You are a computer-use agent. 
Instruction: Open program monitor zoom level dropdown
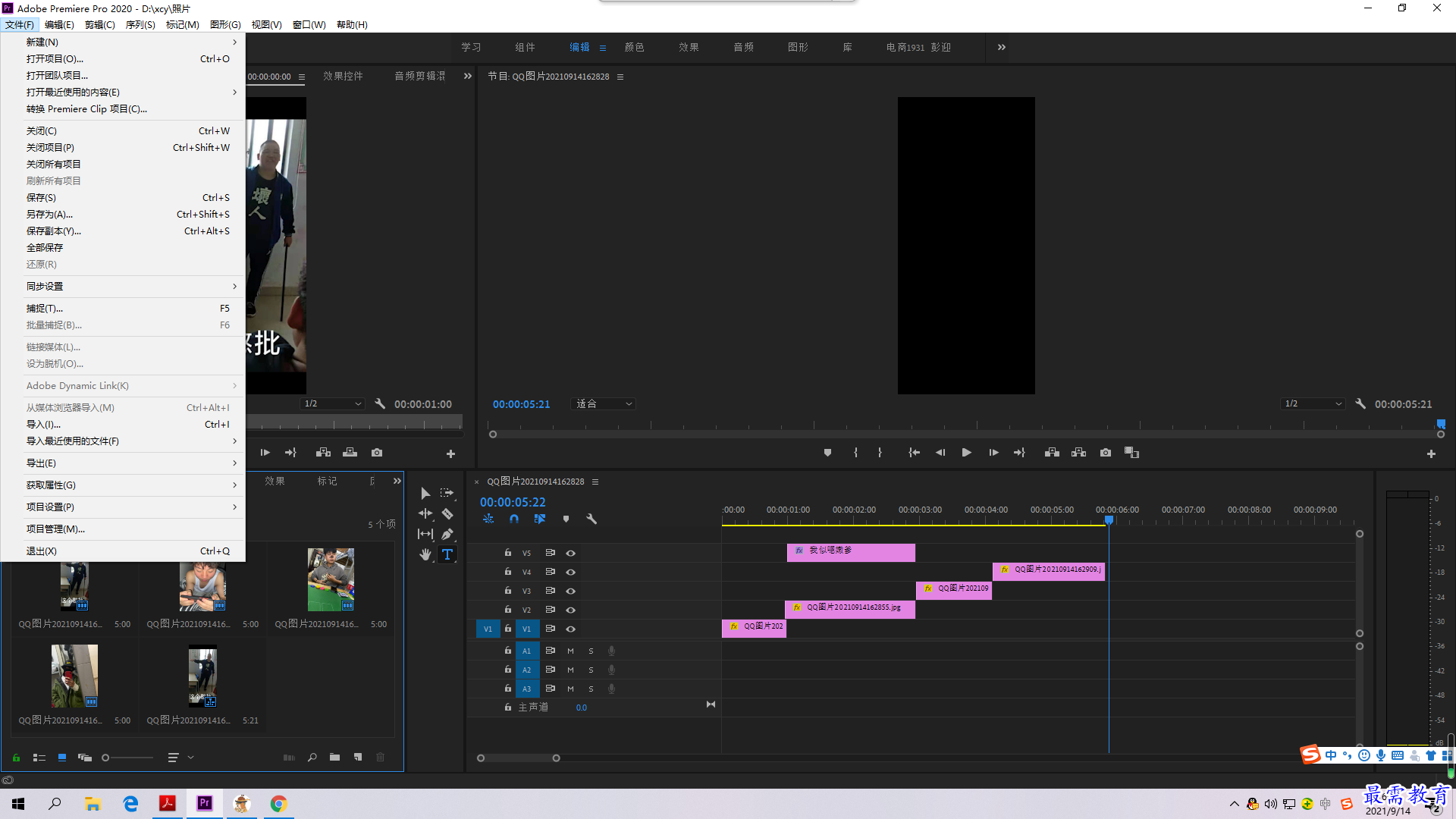click(x=603, y=403)
